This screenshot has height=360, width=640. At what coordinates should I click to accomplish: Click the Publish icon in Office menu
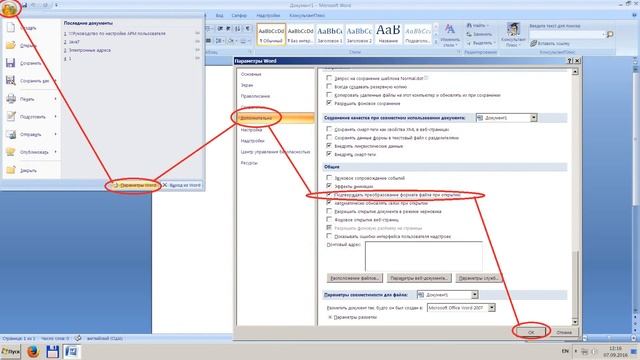click(11, 152)
